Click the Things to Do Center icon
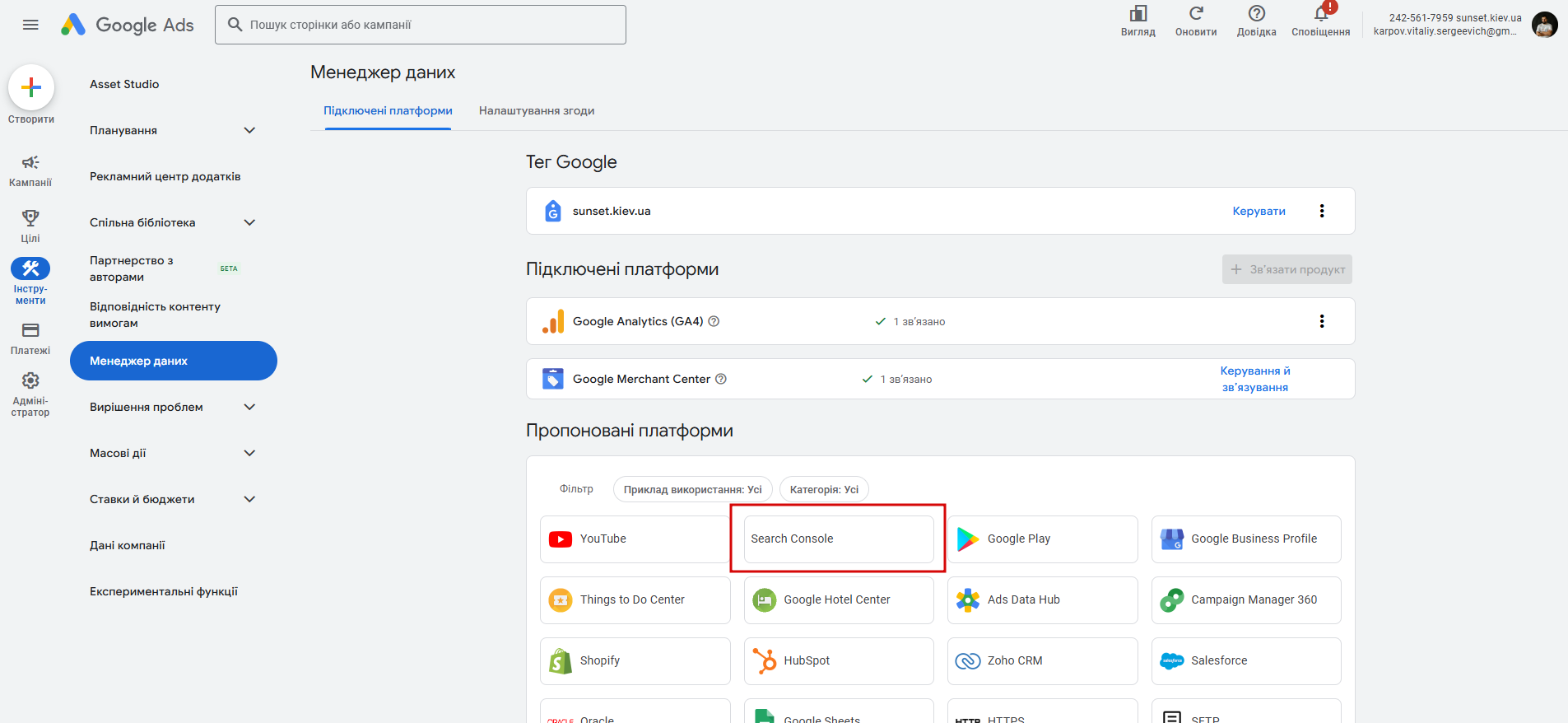This screenshot has height=723, width=1568. coord(561,600)
